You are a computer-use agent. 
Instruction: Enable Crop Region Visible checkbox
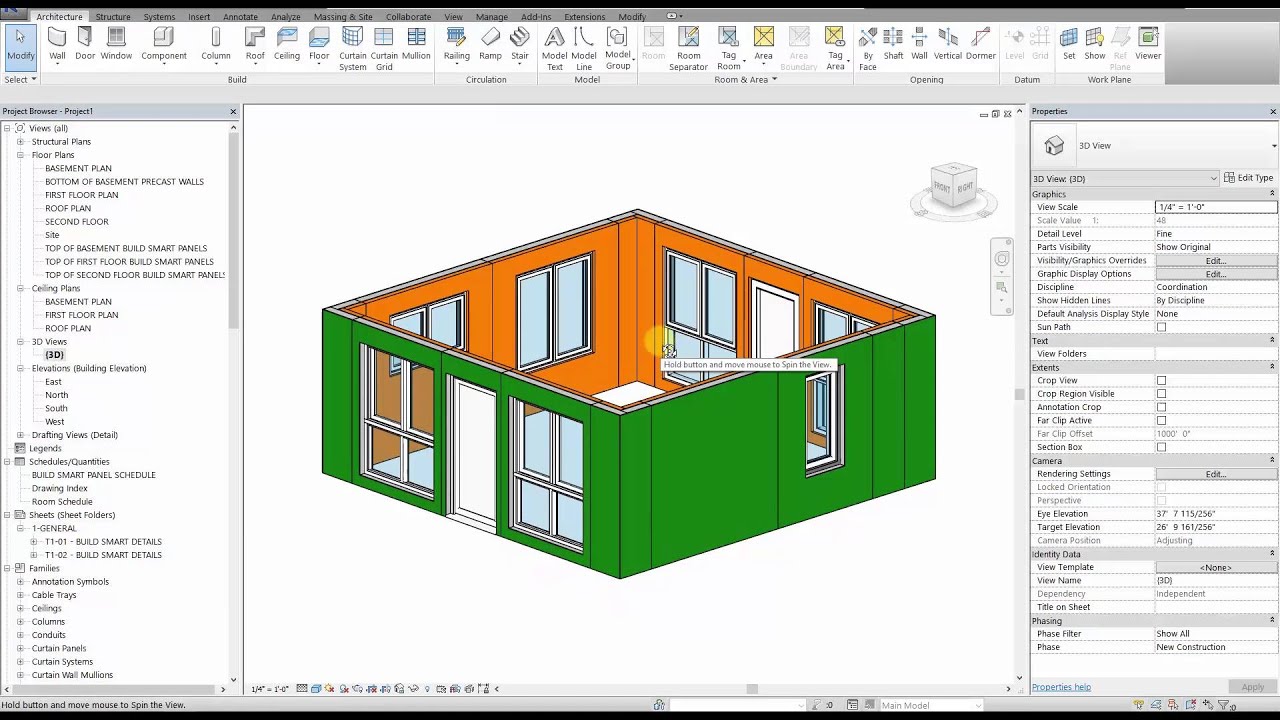coord(1161,394)
